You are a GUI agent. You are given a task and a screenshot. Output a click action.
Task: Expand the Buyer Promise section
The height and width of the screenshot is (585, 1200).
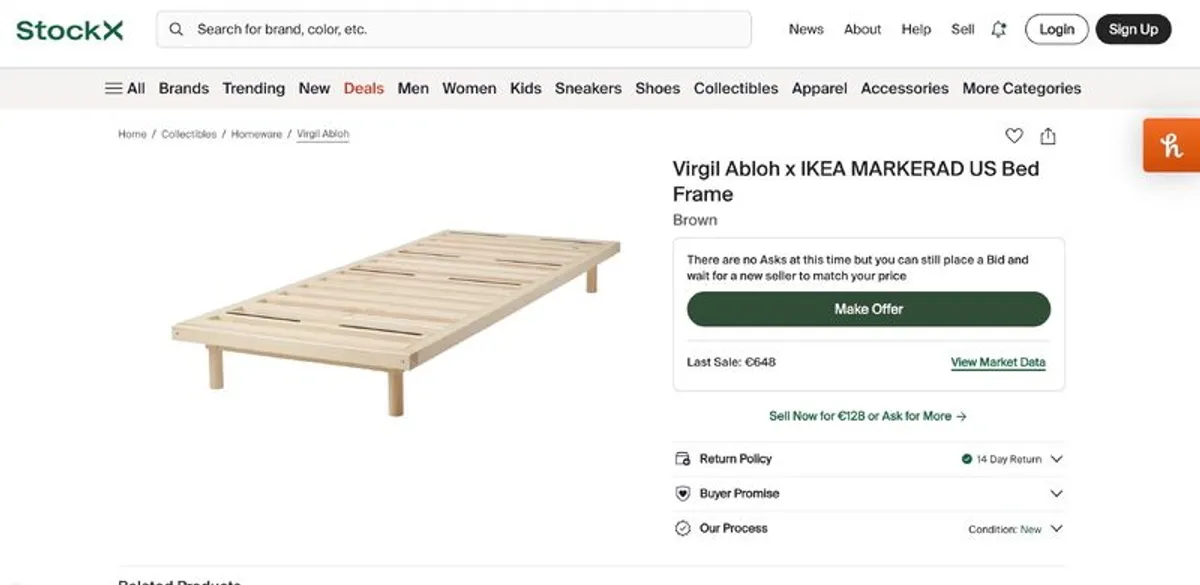[x=1056, y=493]
